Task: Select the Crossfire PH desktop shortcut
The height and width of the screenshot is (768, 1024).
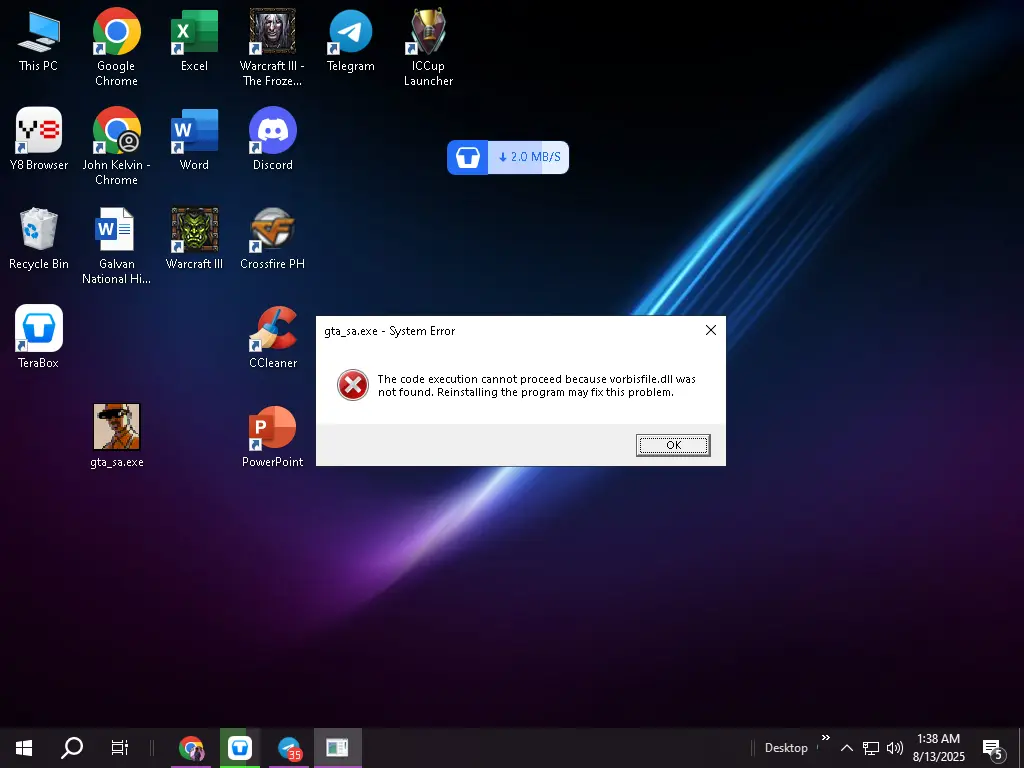Action: 272,238
